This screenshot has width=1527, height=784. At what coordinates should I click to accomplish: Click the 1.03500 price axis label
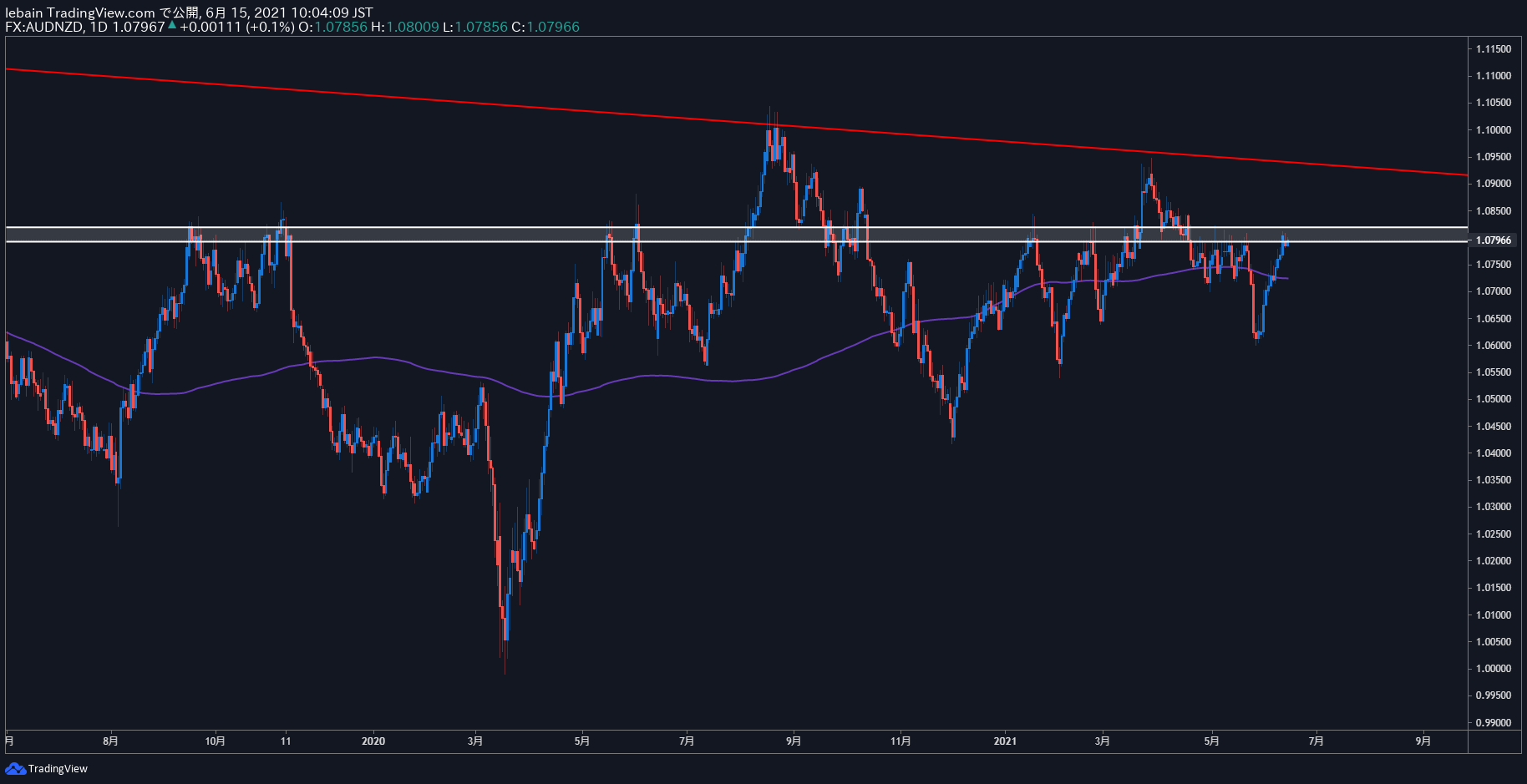coord(1494,480)
